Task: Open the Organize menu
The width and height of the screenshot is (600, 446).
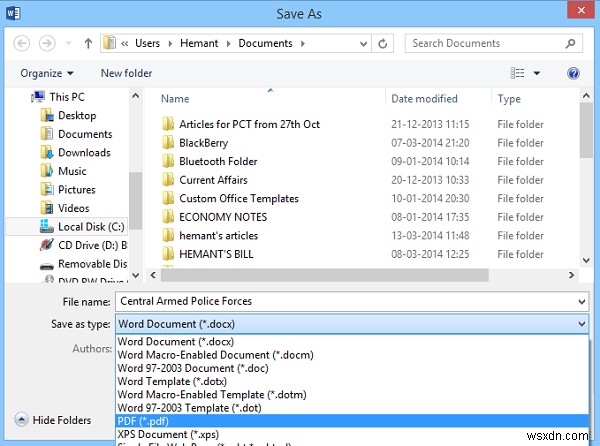Action: (47, 73)
